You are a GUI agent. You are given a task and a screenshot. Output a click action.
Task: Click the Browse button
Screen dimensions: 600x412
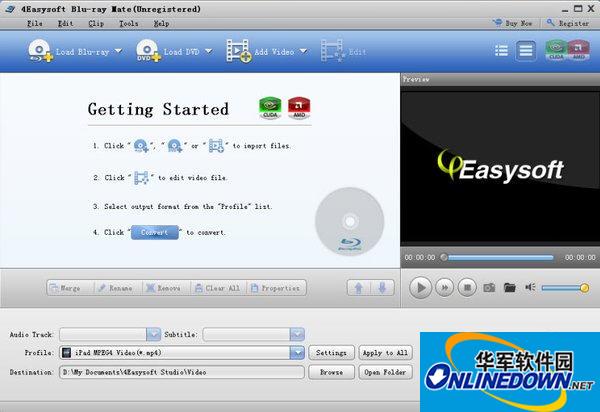point(331,372)
